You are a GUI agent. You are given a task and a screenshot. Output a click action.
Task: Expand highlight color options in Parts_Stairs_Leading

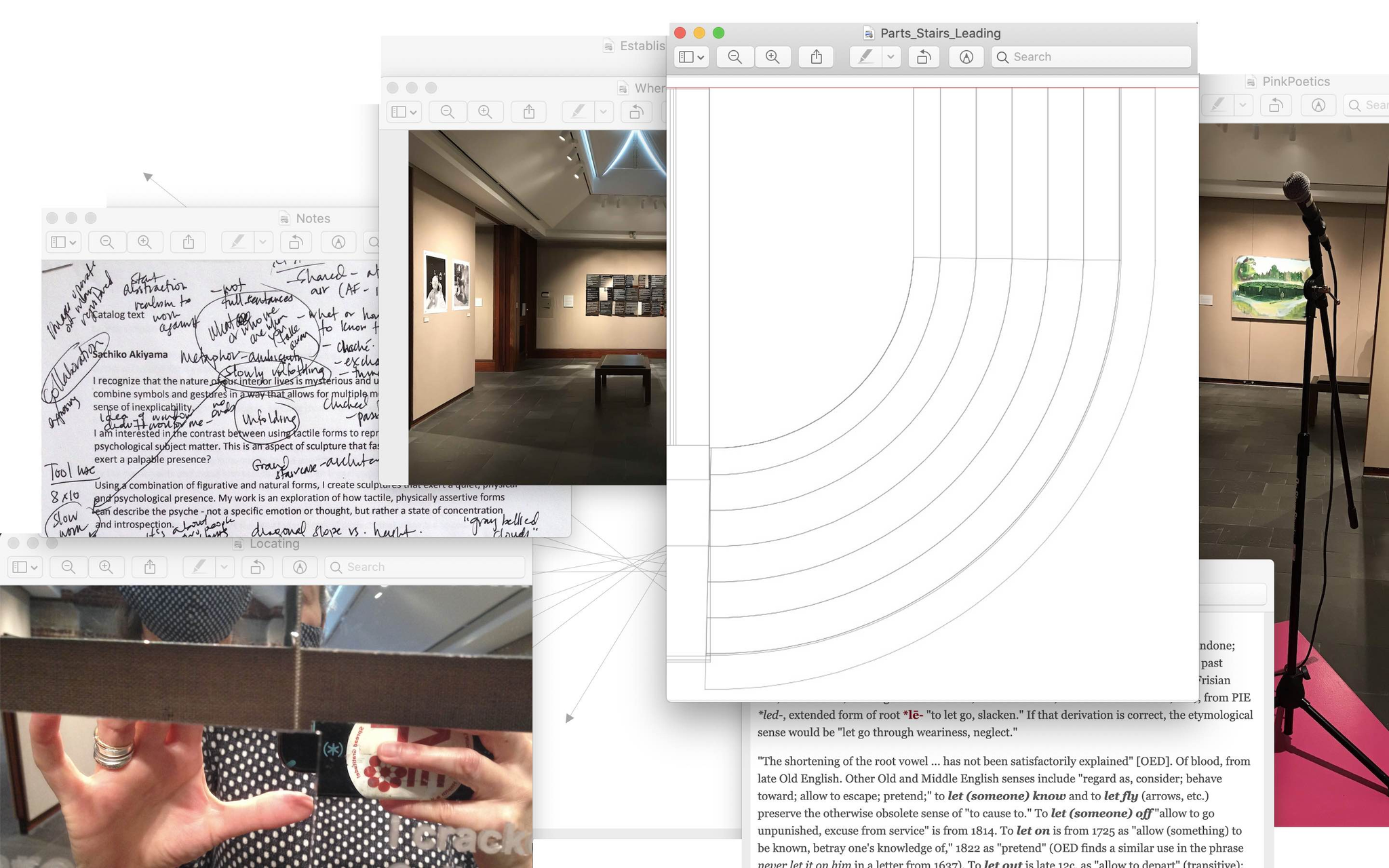(891, 57)
